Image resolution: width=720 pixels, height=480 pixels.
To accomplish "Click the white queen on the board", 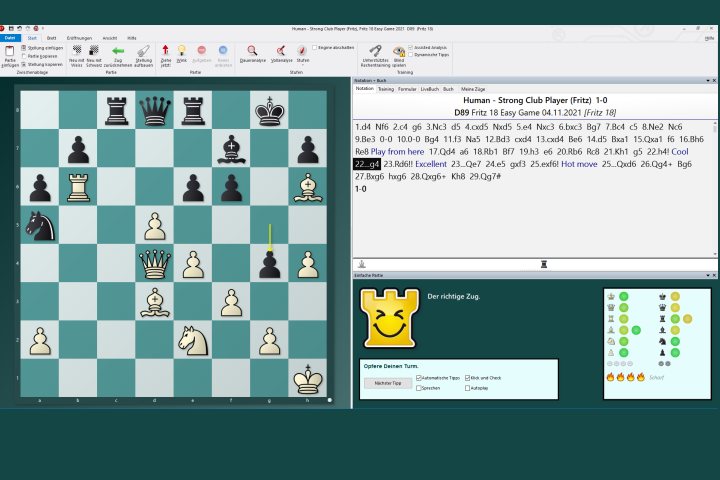I will [154, 264].
